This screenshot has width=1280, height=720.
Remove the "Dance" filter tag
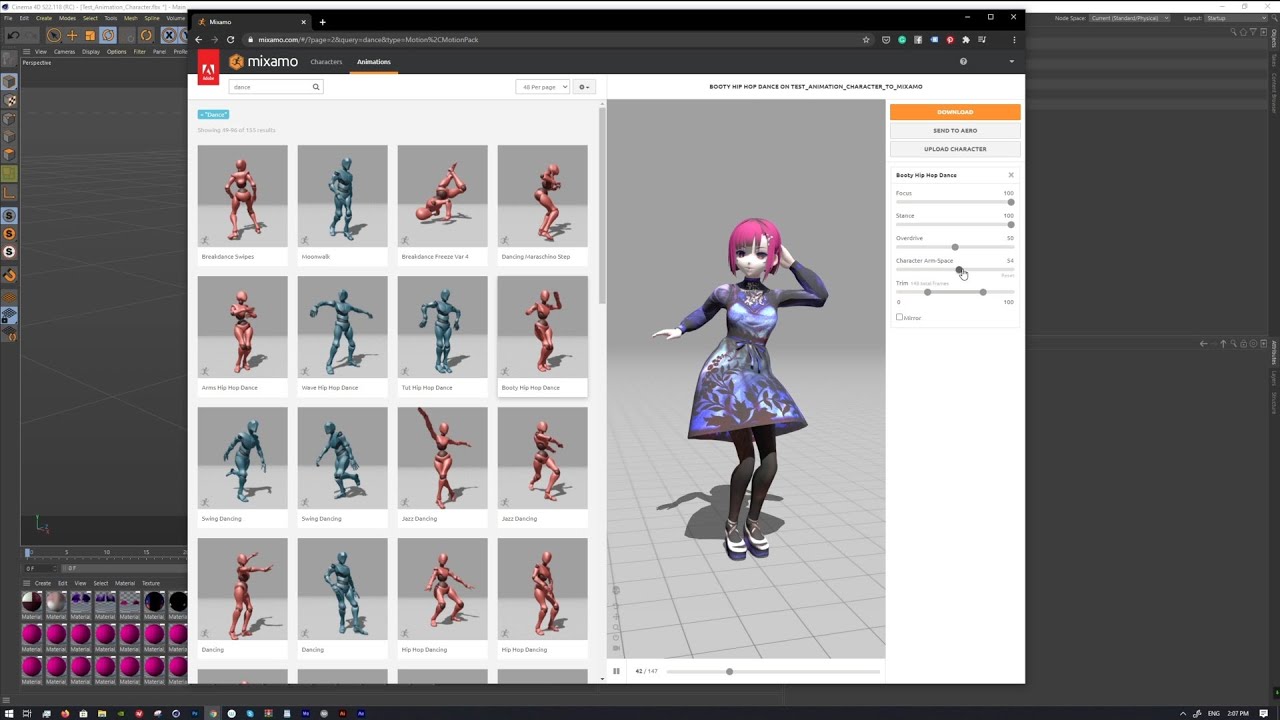coord(213,115)
